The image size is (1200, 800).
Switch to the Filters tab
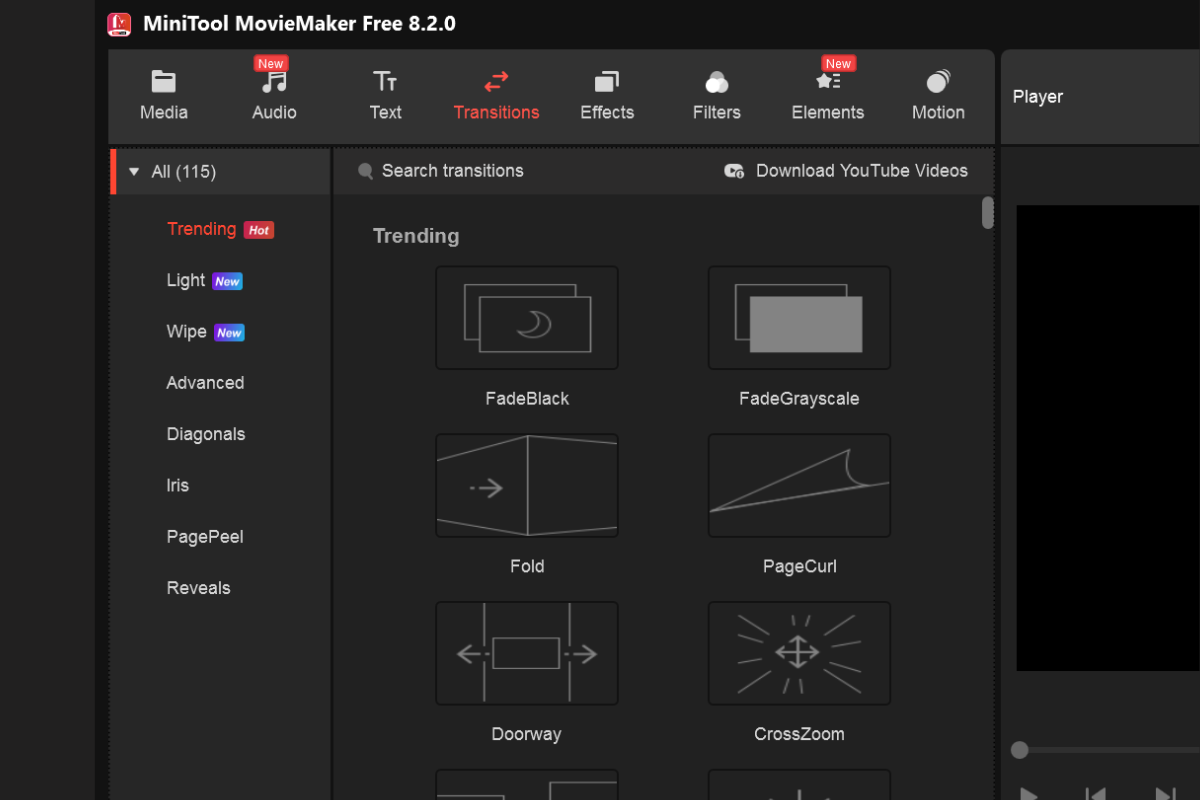tap(717, 96)
